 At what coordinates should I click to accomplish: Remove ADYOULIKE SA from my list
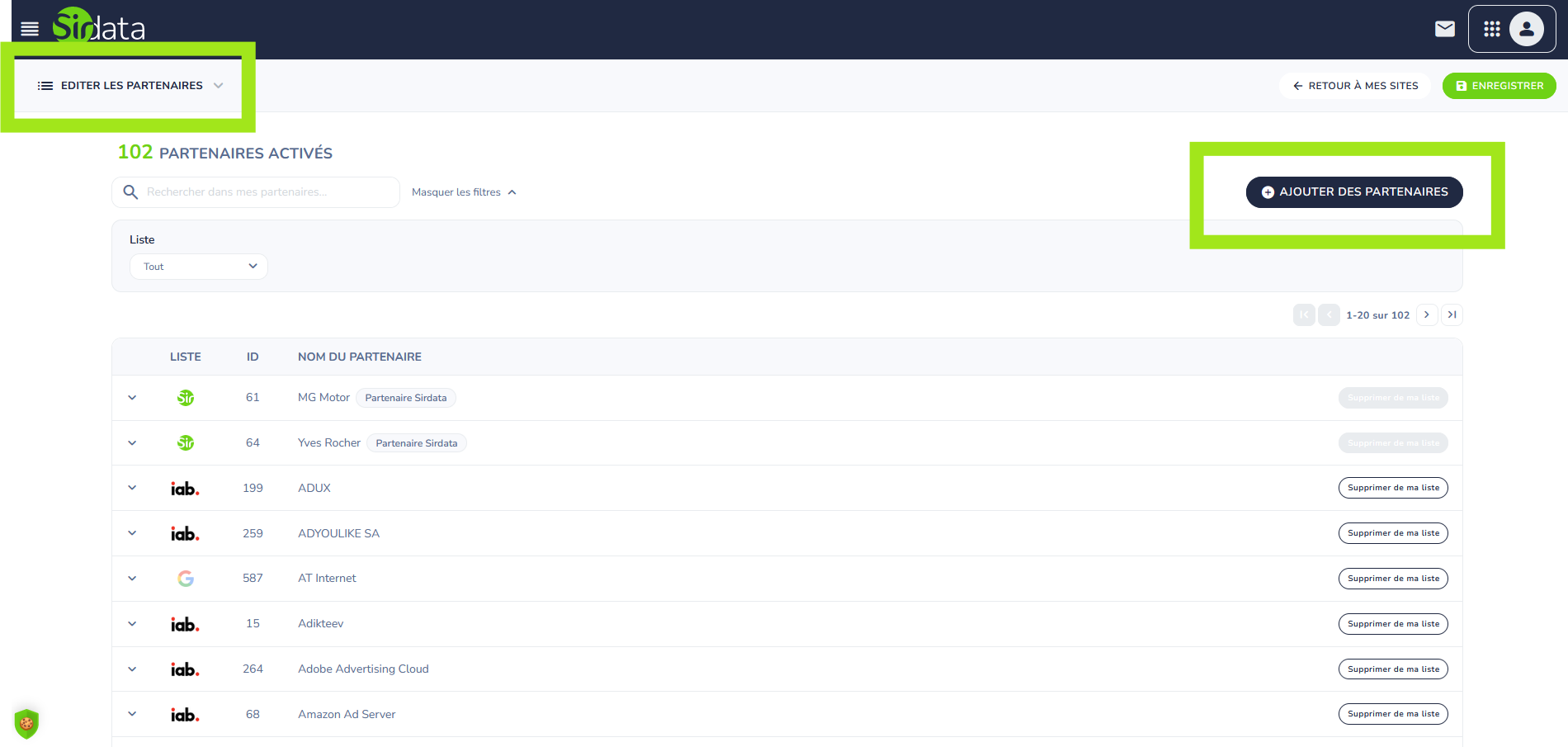(1392, 533)
